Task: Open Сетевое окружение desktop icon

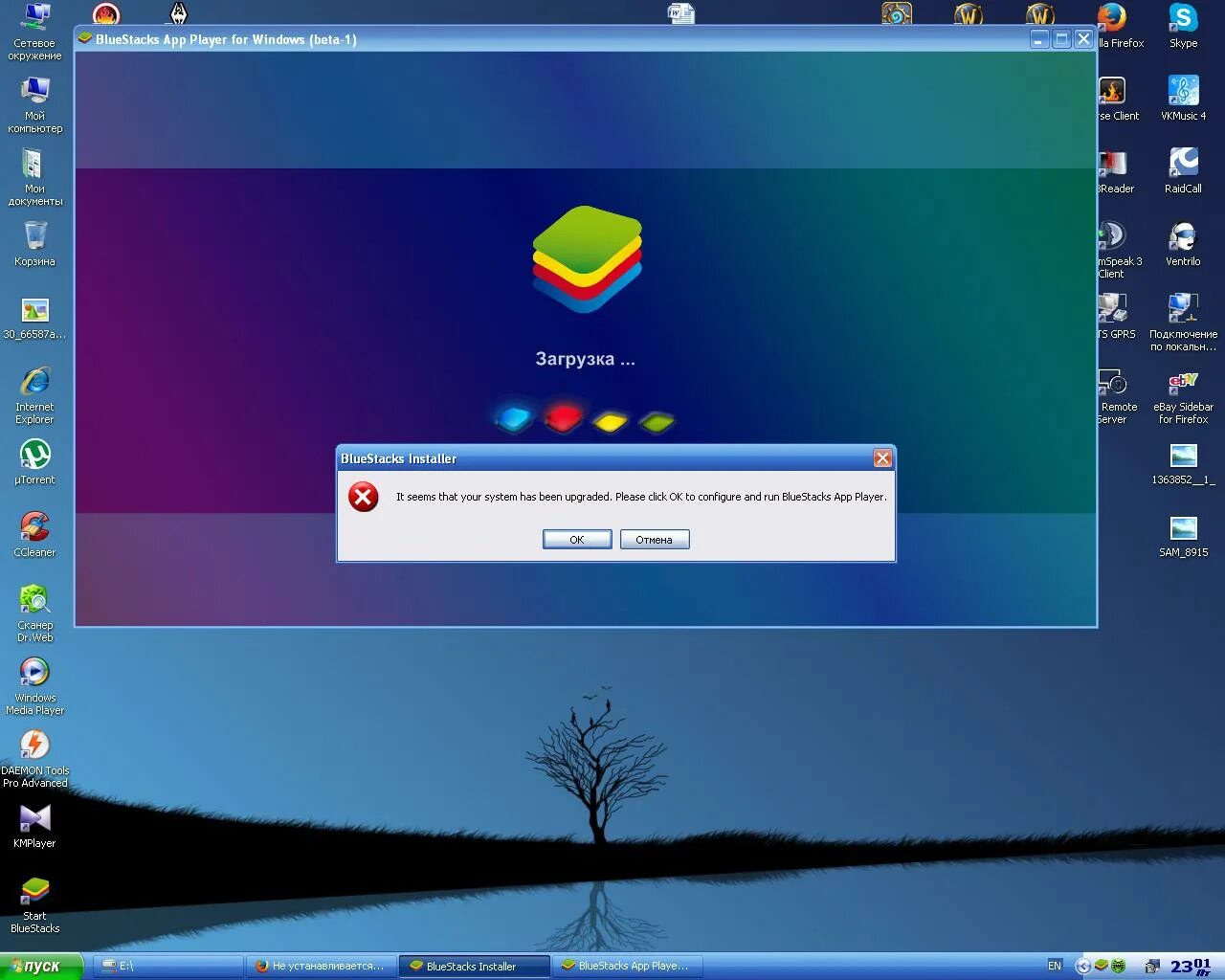Action: tap(34, 33)
